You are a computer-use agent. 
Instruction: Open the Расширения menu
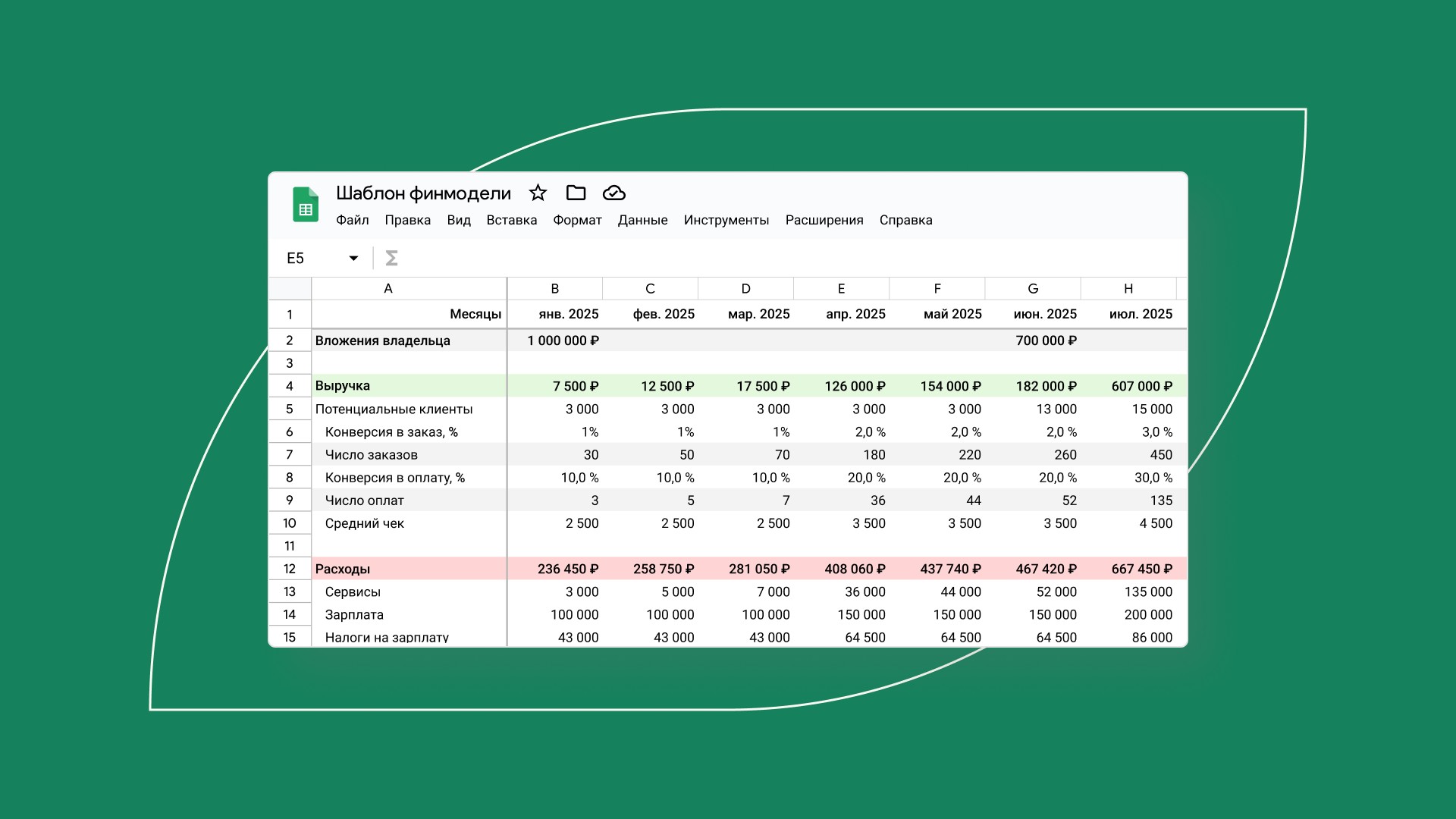[x=824, y=220]
